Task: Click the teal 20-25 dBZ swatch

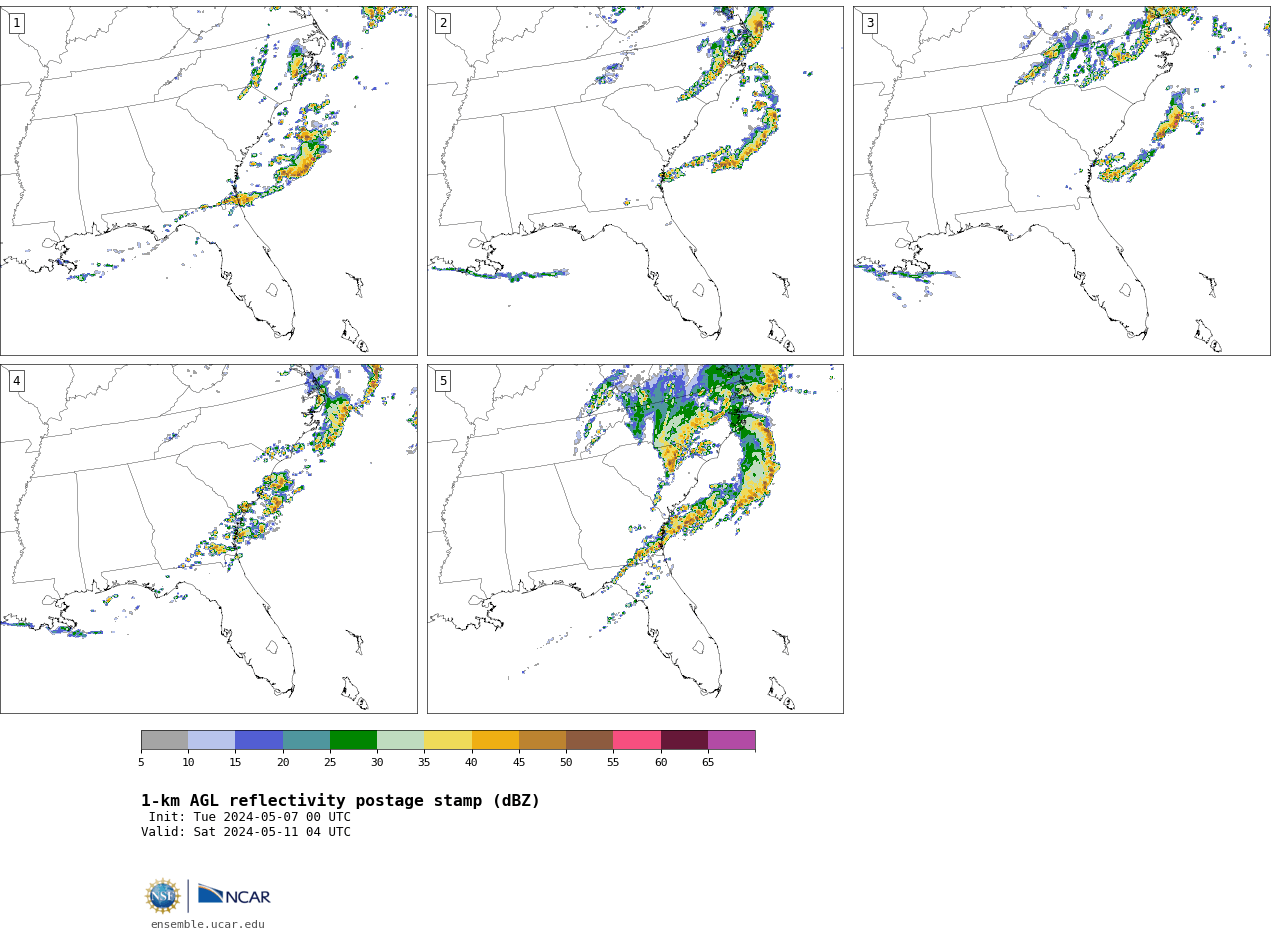Action: [306, 740]
